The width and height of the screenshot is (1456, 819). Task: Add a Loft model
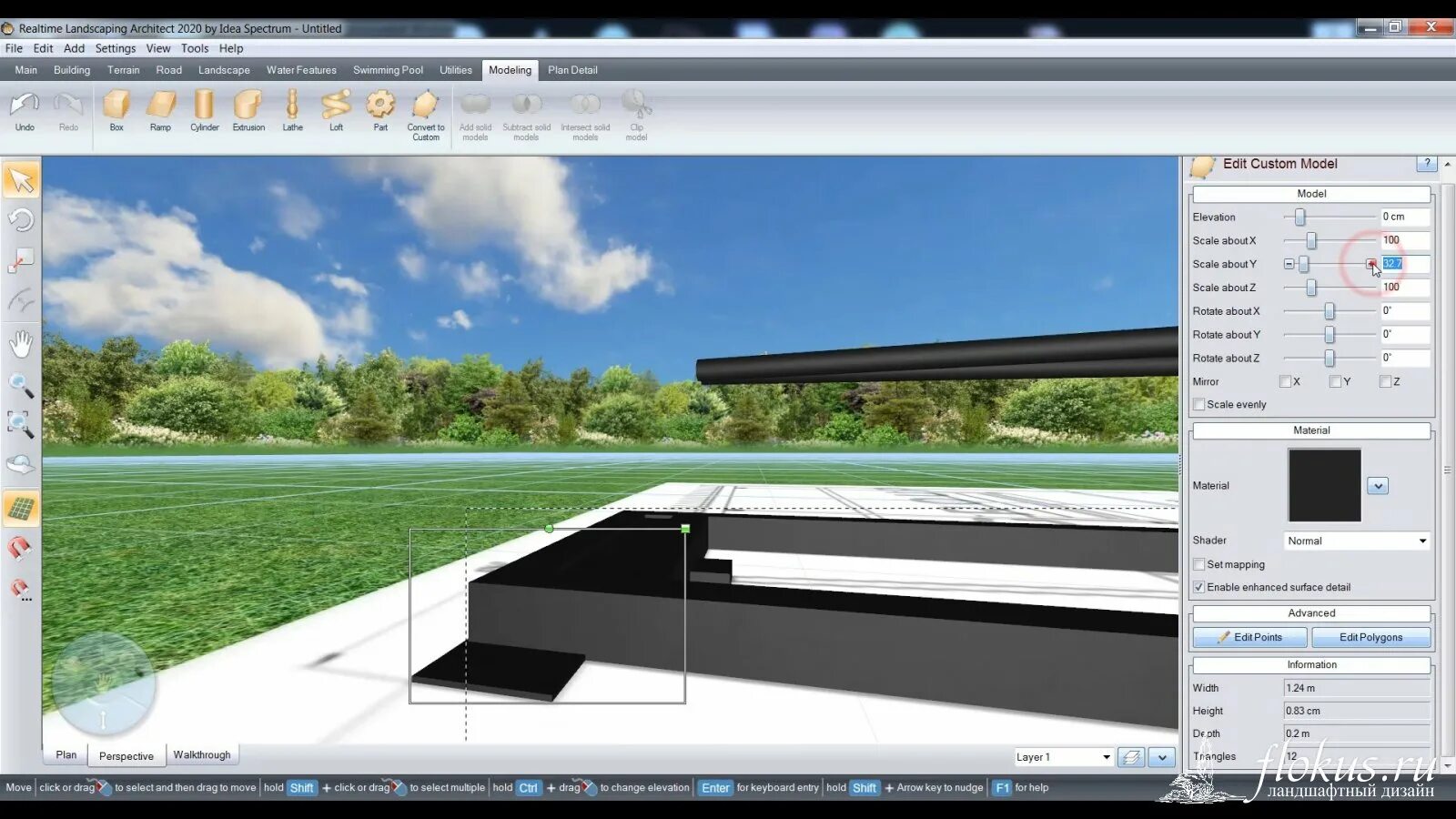coord(336,106)
